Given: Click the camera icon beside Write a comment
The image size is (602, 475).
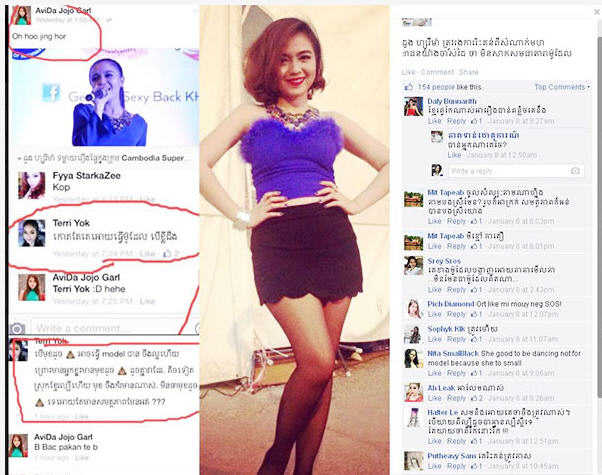Looking at the screenshot, I should pos(17,329).
